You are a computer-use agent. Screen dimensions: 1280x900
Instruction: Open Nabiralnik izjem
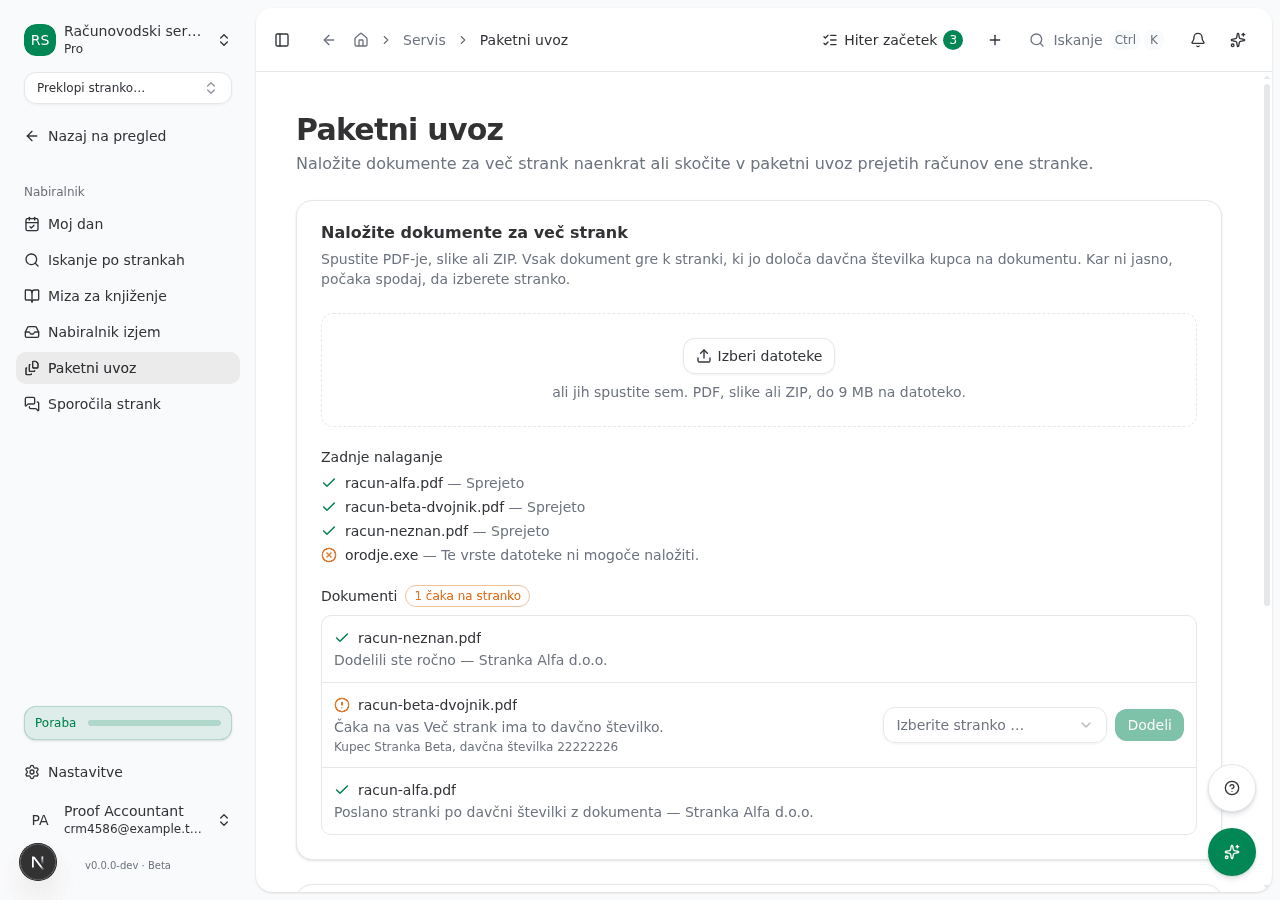click(x=128, y=332)
